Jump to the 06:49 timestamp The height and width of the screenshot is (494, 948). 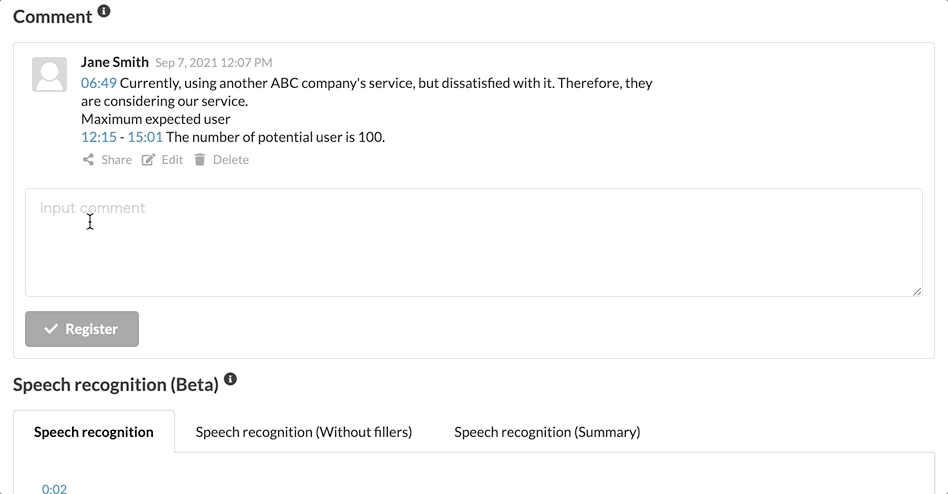click(x=99, y=83)
